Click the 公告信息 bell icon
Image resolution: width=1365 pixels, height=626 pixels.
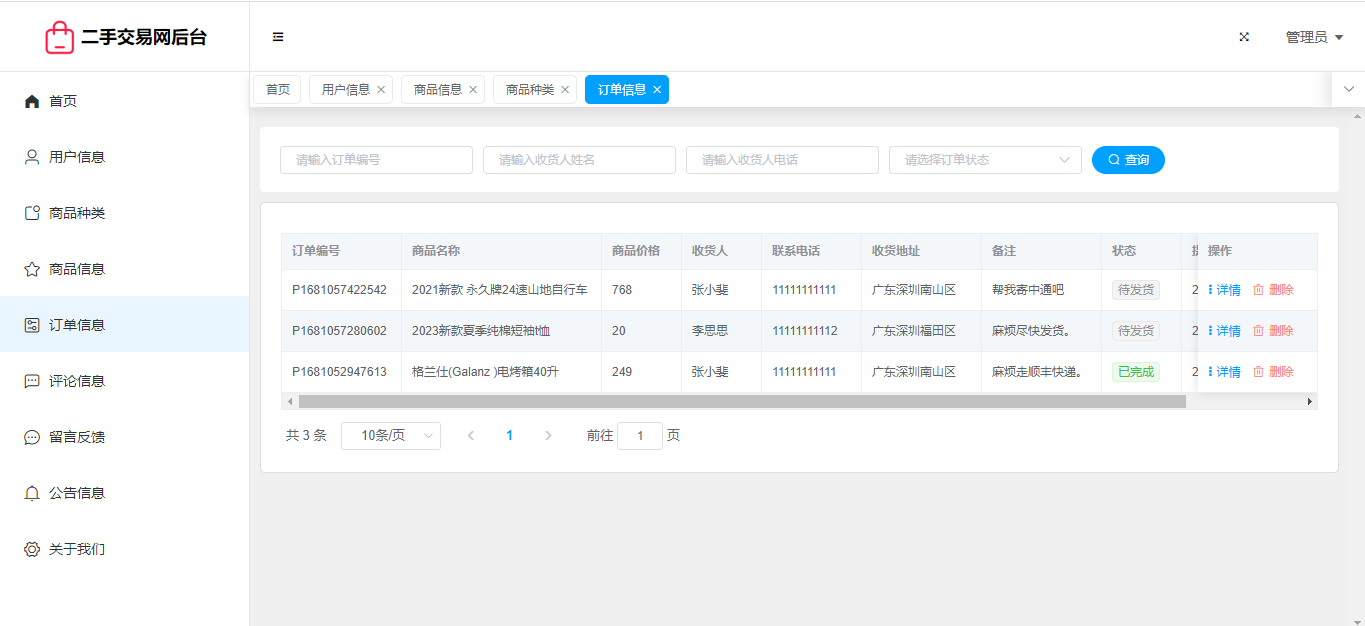(32, 493)
